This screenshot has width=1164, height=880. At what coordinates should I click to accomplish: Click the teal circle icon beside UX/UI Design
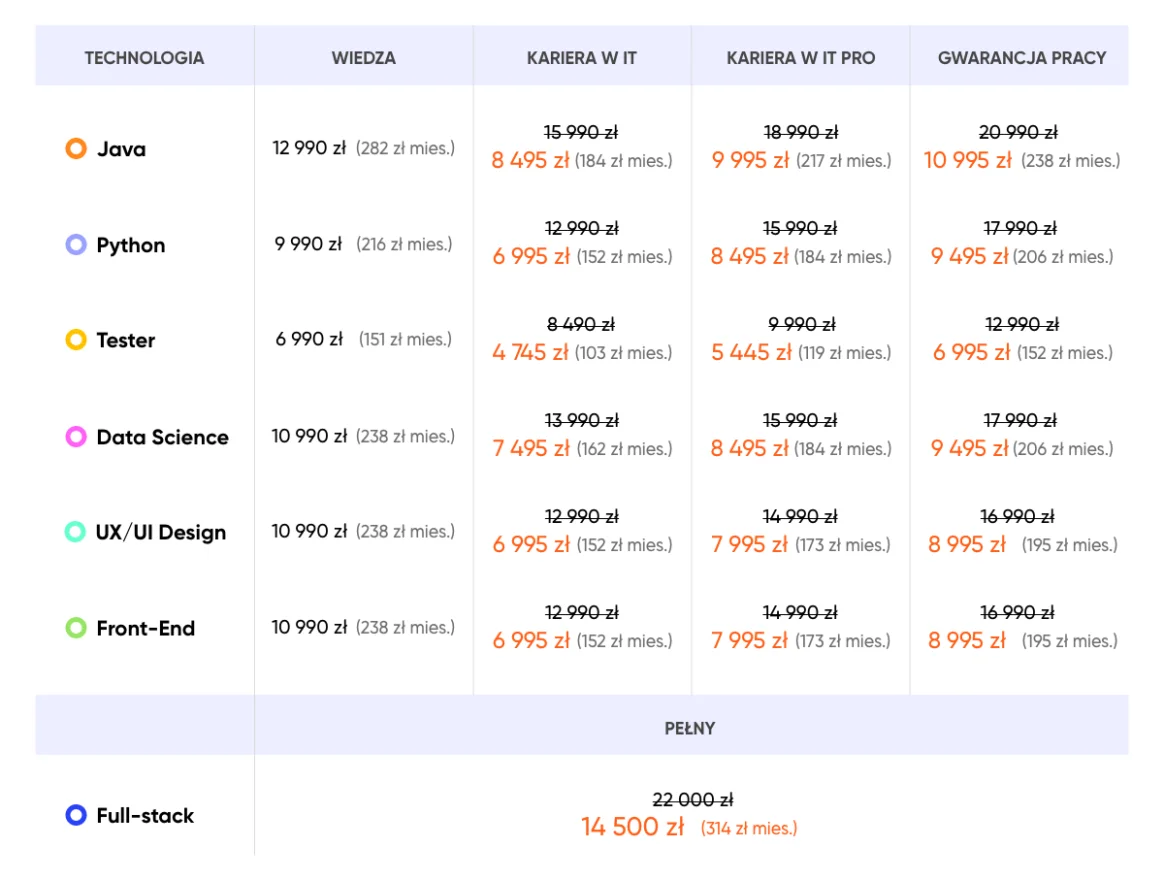75,532
